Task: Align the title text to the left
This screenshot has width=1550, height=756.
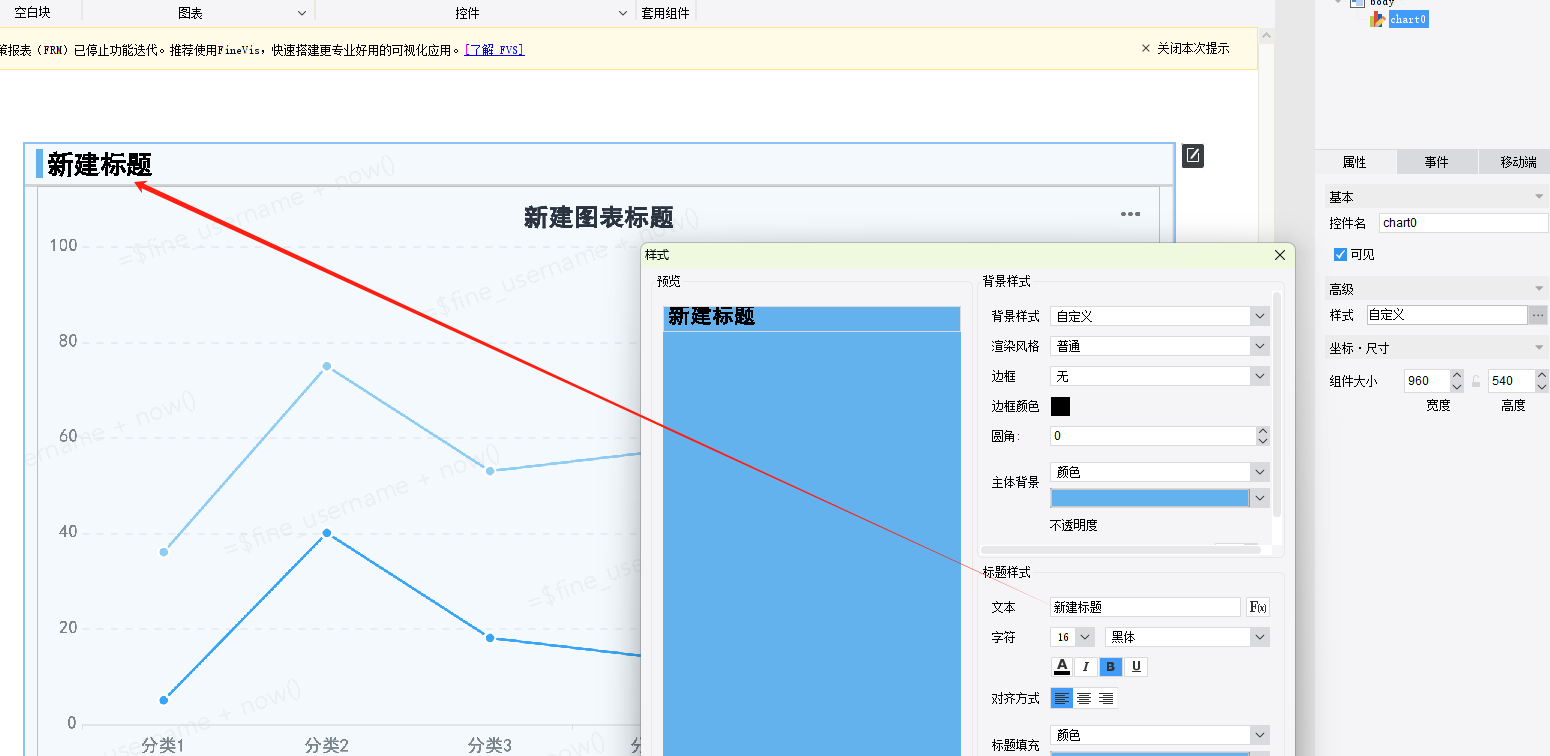Action: pyautogui.click(x=1062, y=698)
